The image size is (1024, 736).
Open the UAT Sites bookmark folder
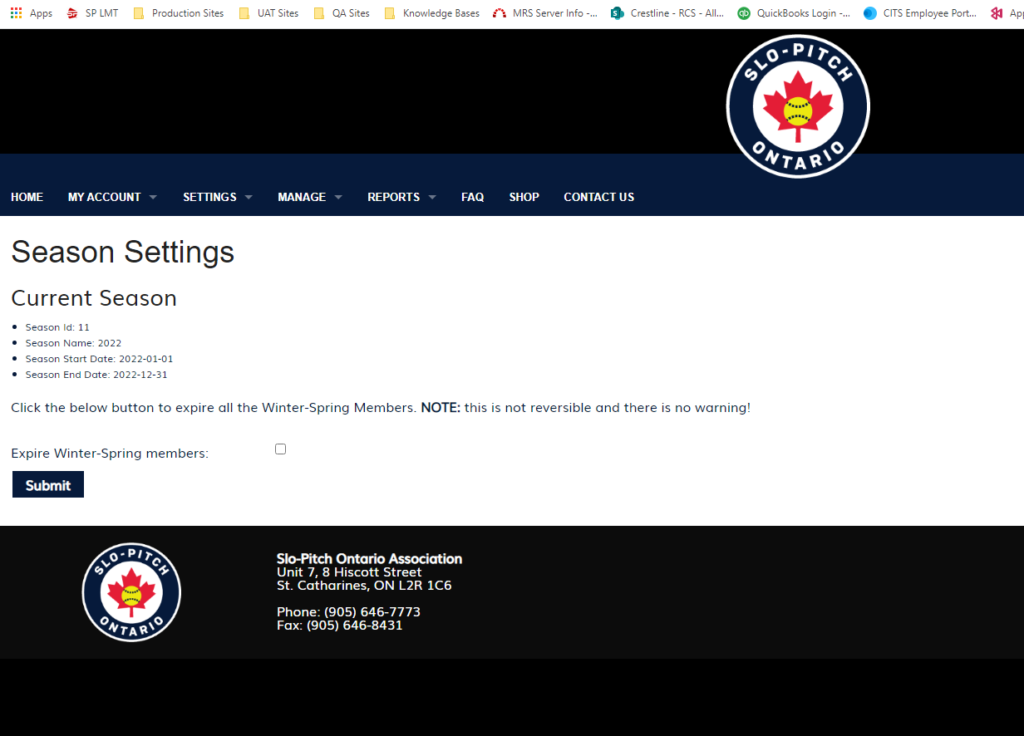click(x=269, y=13)
